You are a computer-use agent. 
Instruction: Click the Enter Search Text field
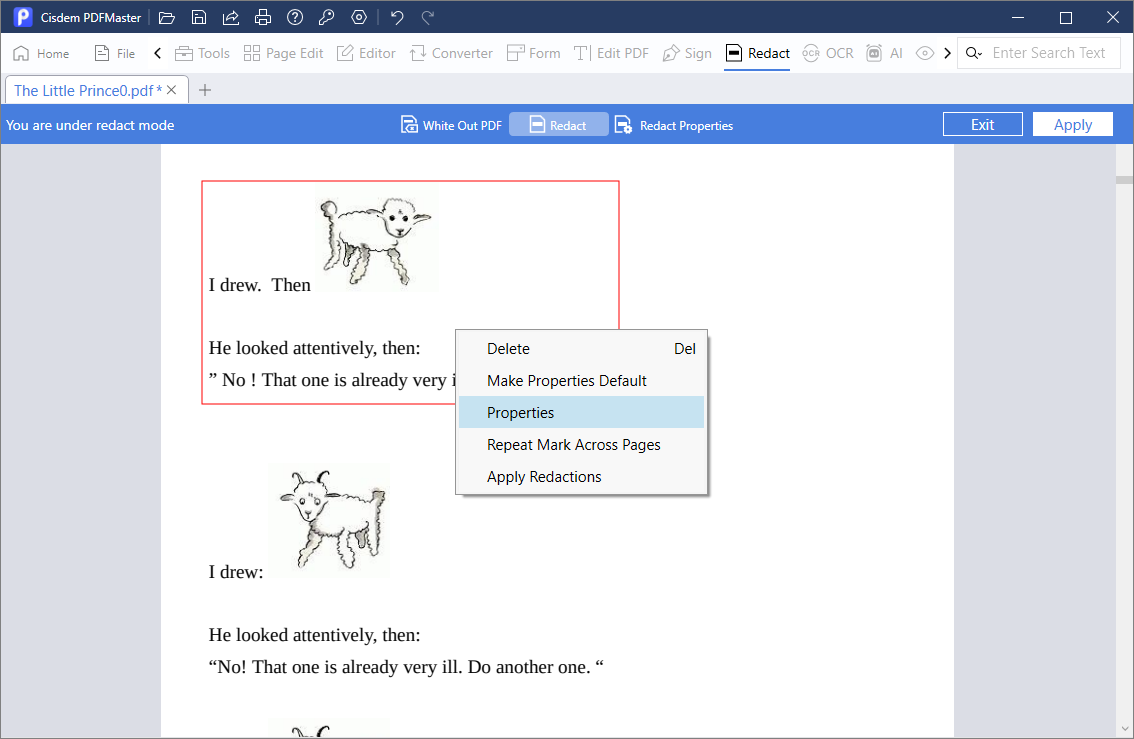click(x=1049, y=54)
